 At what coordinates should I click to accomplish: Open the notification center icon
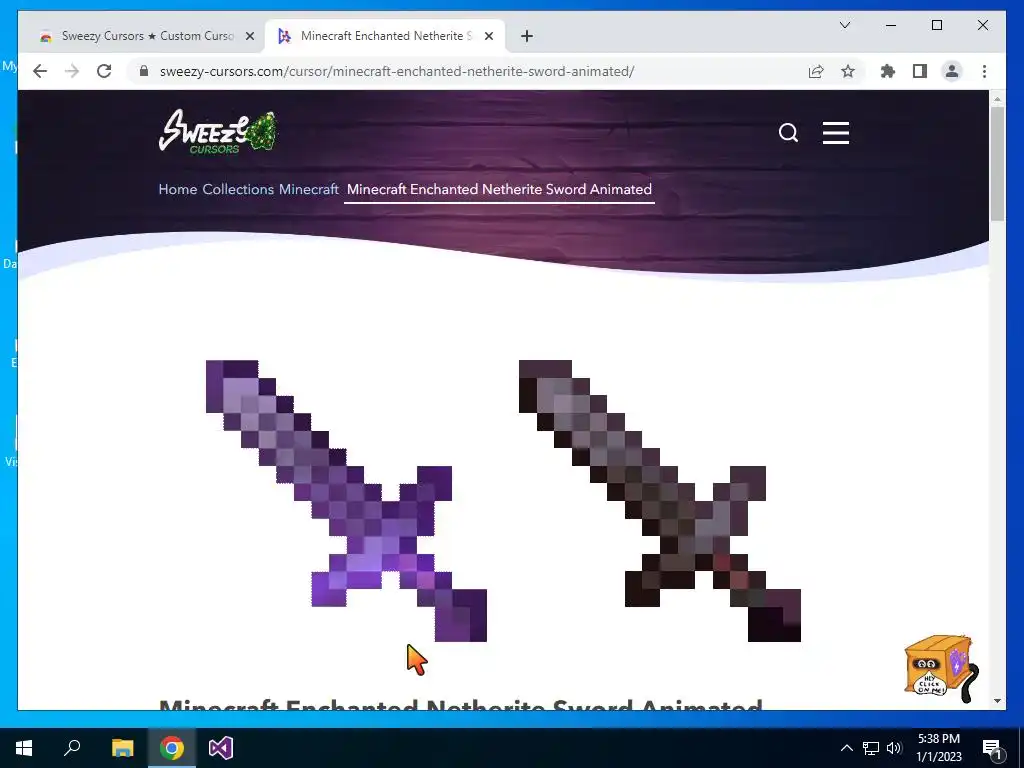click(x=992, y=749)
